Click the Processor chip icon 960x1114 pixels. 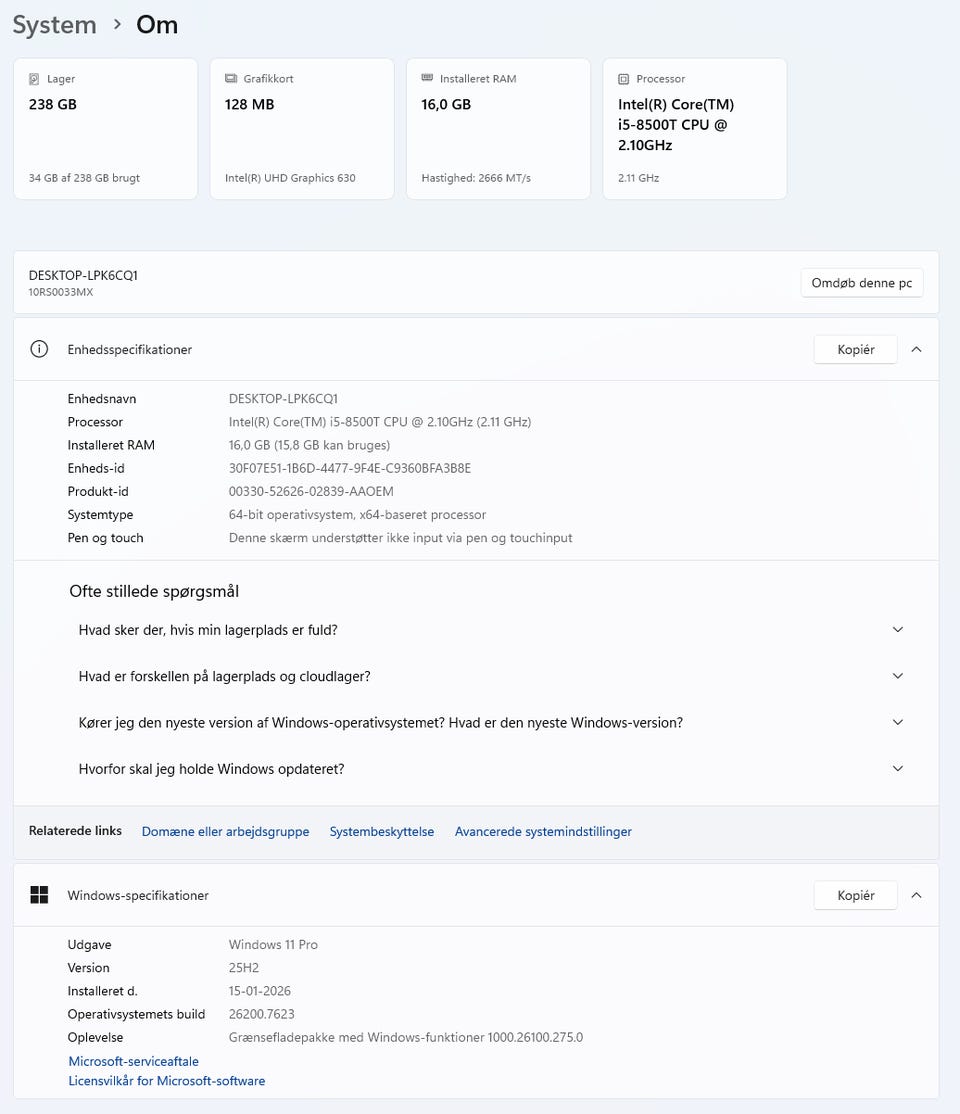624,79
